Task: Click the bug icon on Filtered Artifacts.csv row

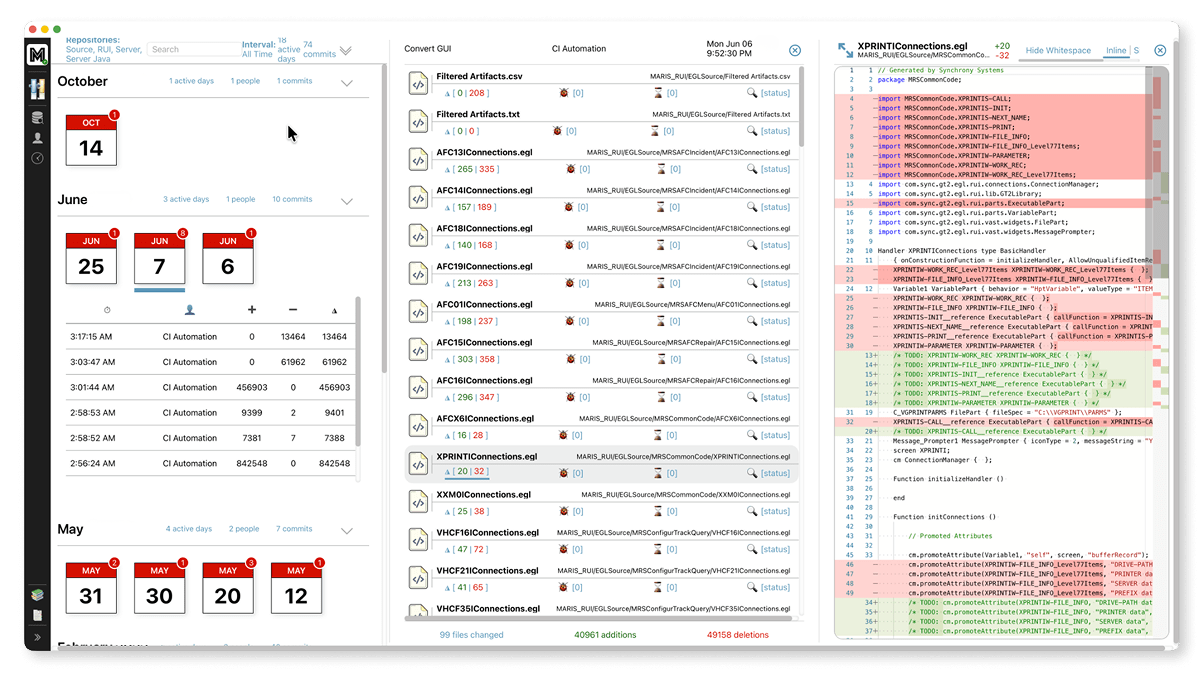Action: 563,92
